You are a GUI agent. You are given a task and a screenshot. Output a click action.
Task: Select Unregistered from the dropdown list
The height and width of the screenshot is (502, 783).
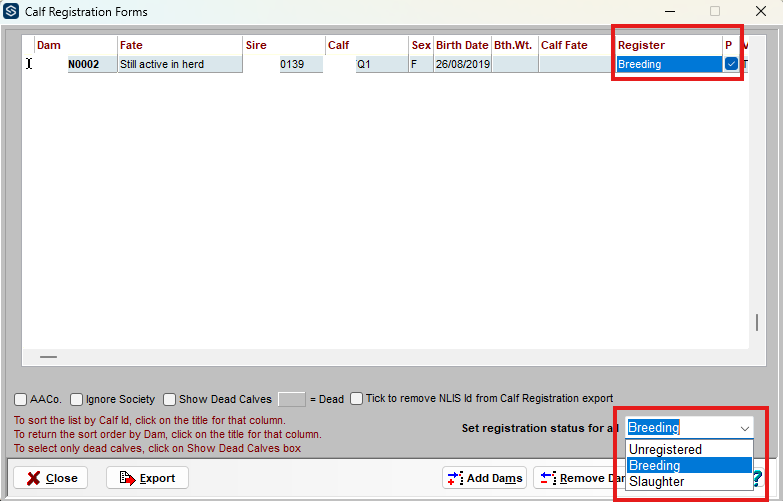tap(665, 450)
